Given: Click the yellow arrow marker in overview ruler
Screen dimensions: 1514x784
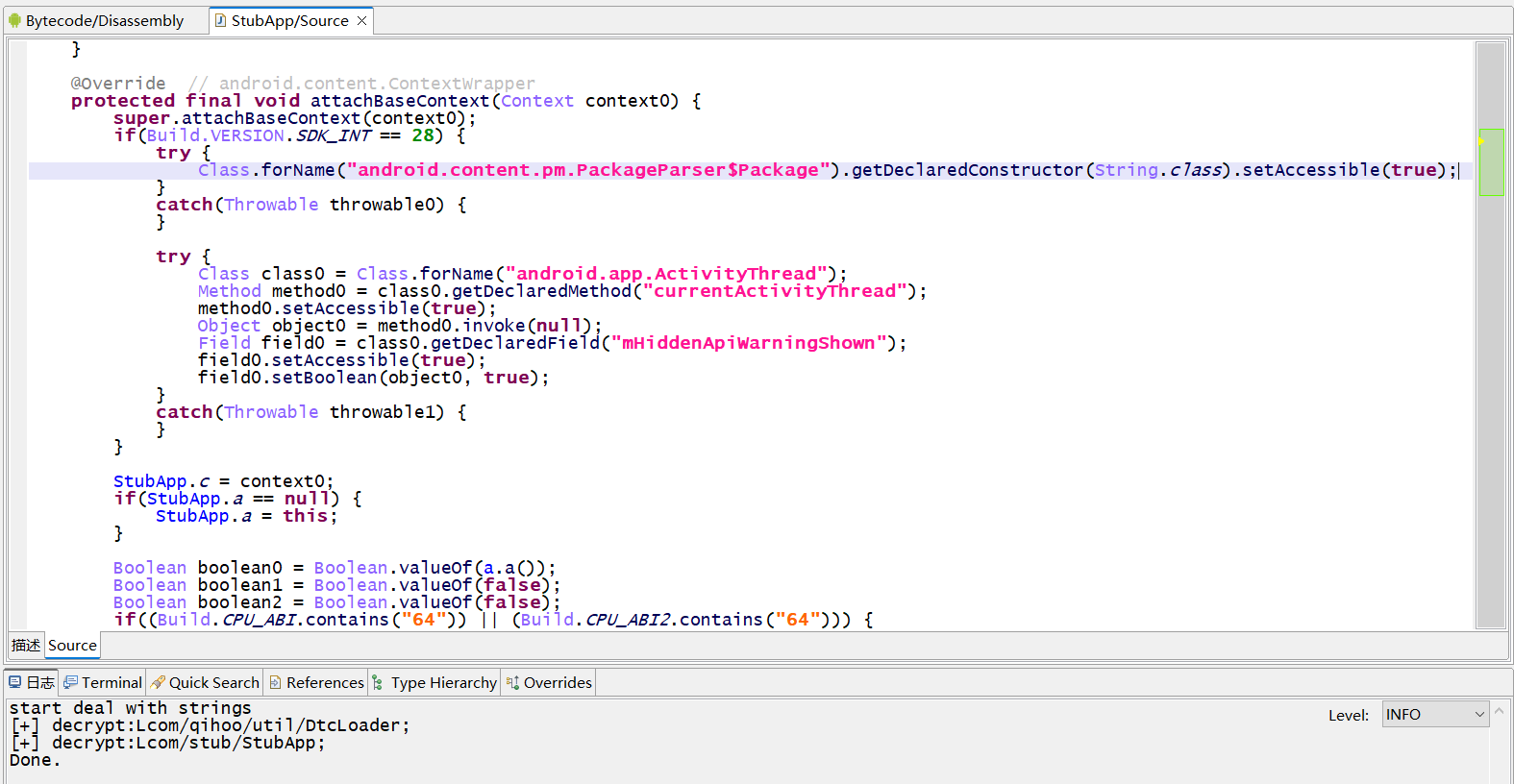Looking at the screenshot, I should pos(1481,141).
